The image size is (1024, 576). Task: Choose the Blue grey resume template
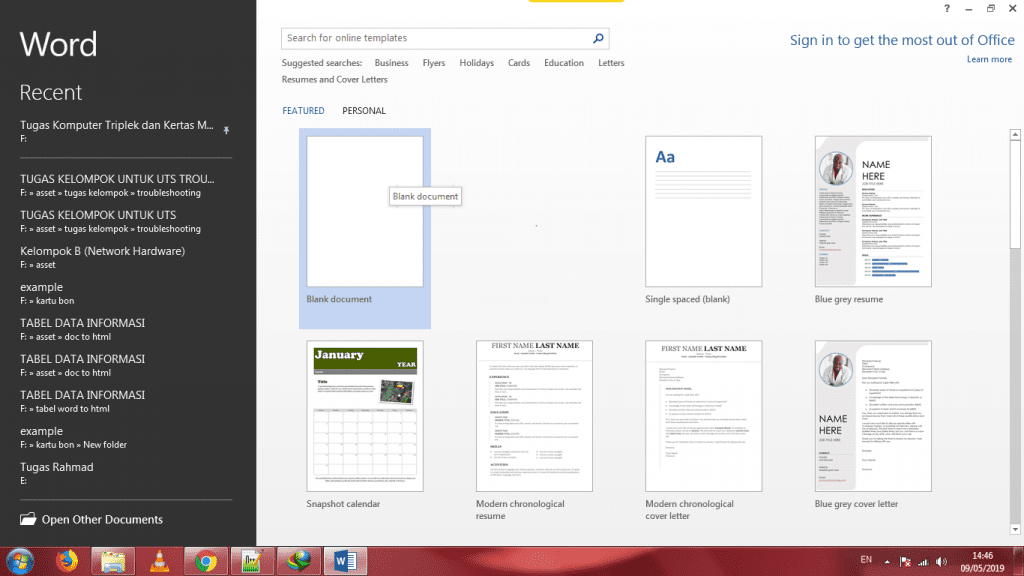click(873, 212)
